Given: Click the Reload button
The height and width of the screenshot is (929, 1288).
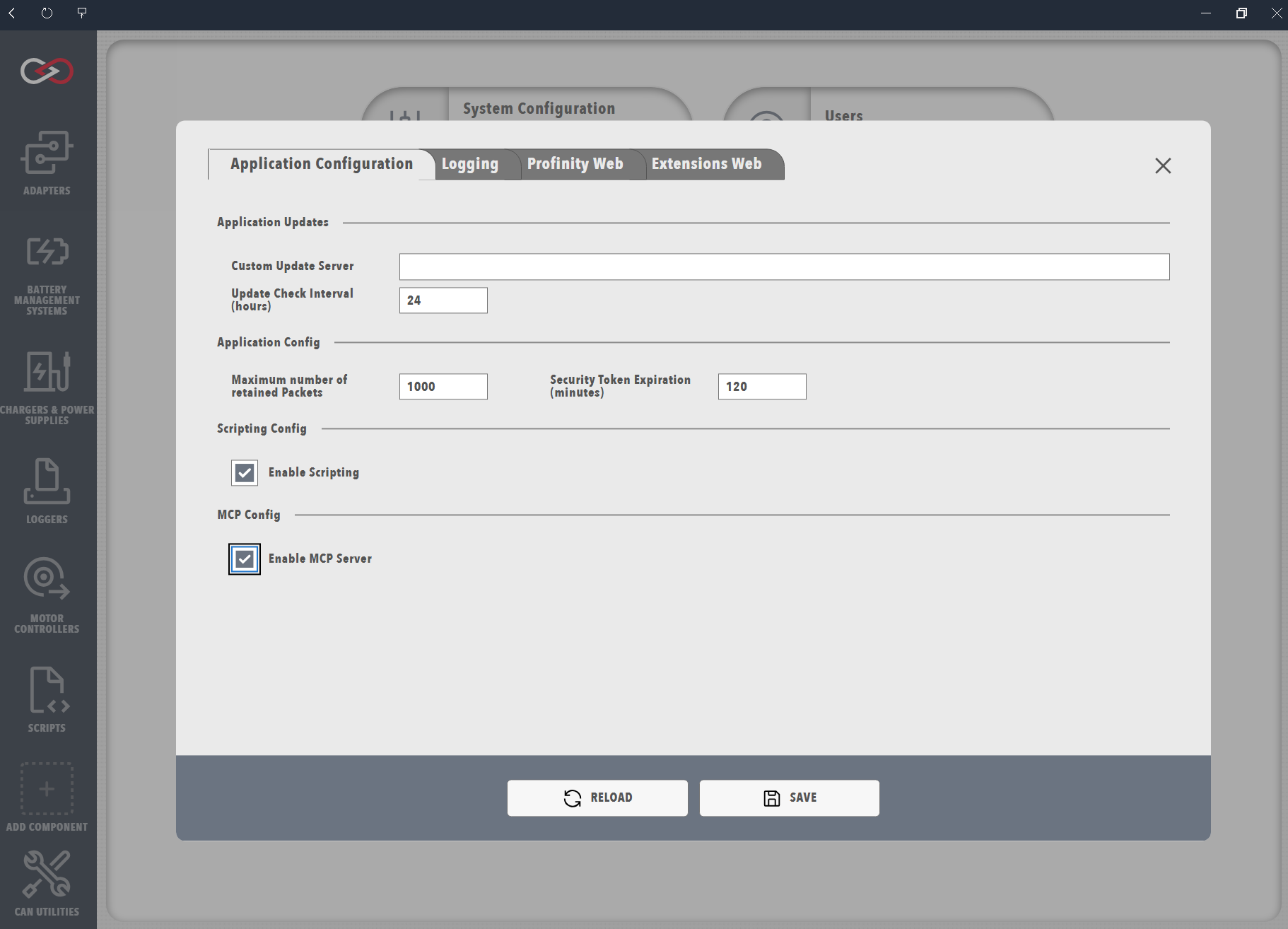Looking at the screenshot, I should click(x=597, y=797).
